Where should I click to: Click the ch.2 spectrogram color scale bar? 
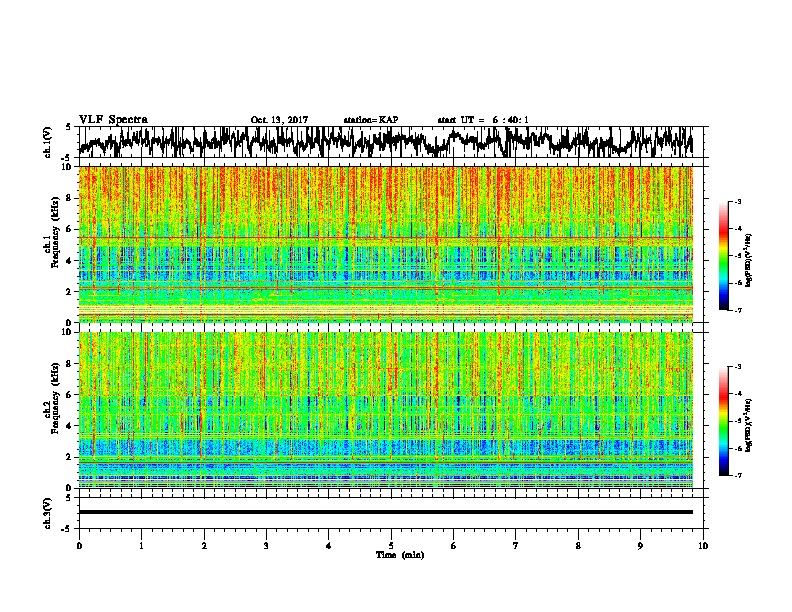point(723,421)
